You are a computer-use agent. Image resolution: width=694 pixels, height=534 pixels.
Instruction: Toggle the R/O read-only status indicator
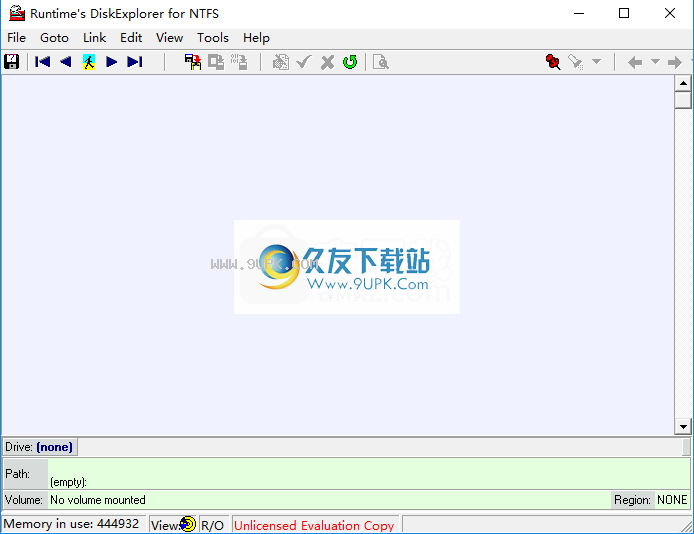click(212, 525)
